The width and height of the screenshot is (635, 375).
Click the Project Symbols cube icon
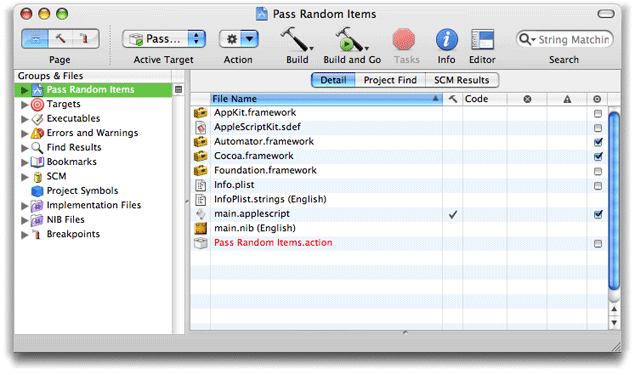pyautogui.click(x=37, y=191)
